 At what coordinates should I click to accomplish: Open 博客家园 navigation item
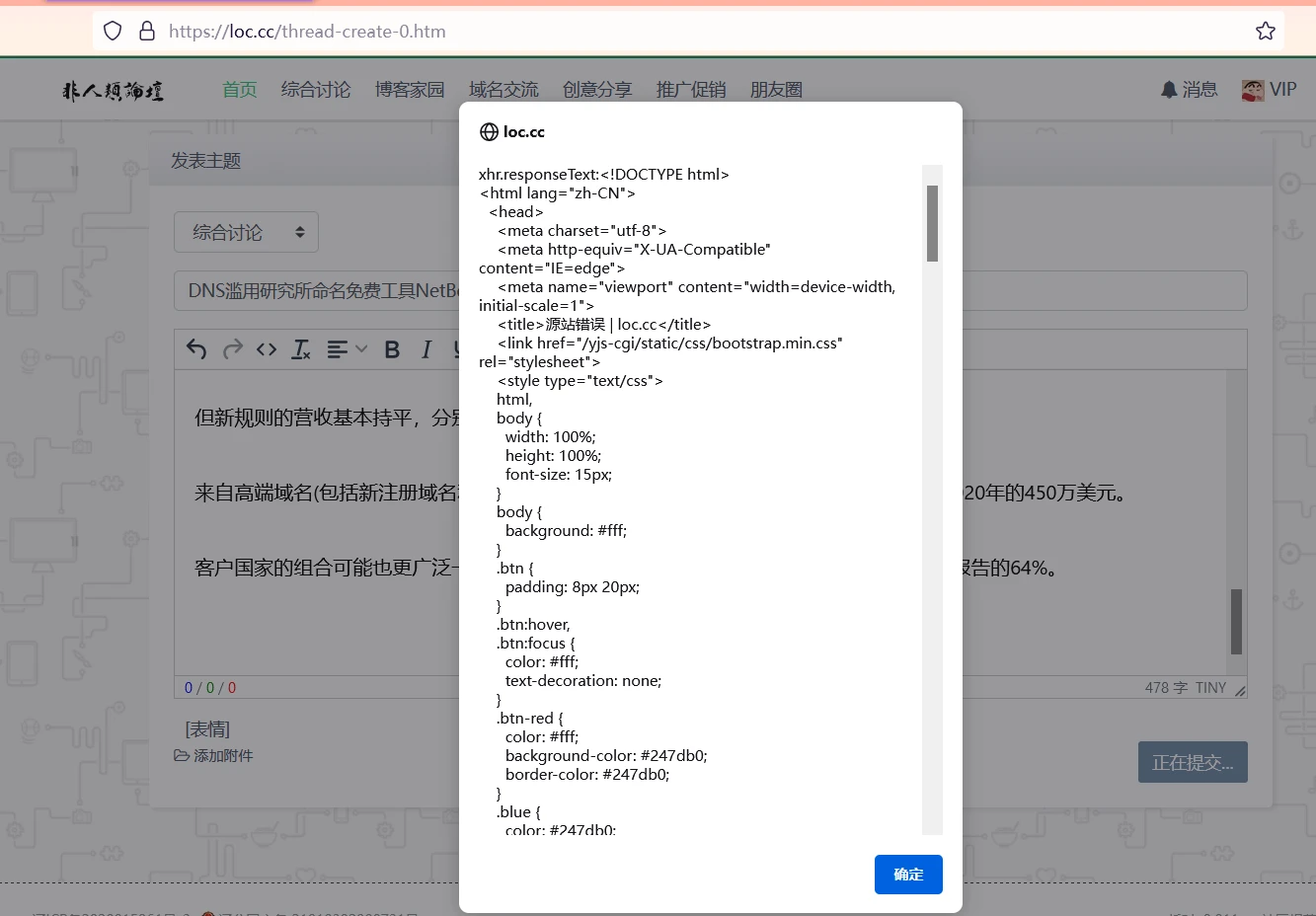click(410, 90)
